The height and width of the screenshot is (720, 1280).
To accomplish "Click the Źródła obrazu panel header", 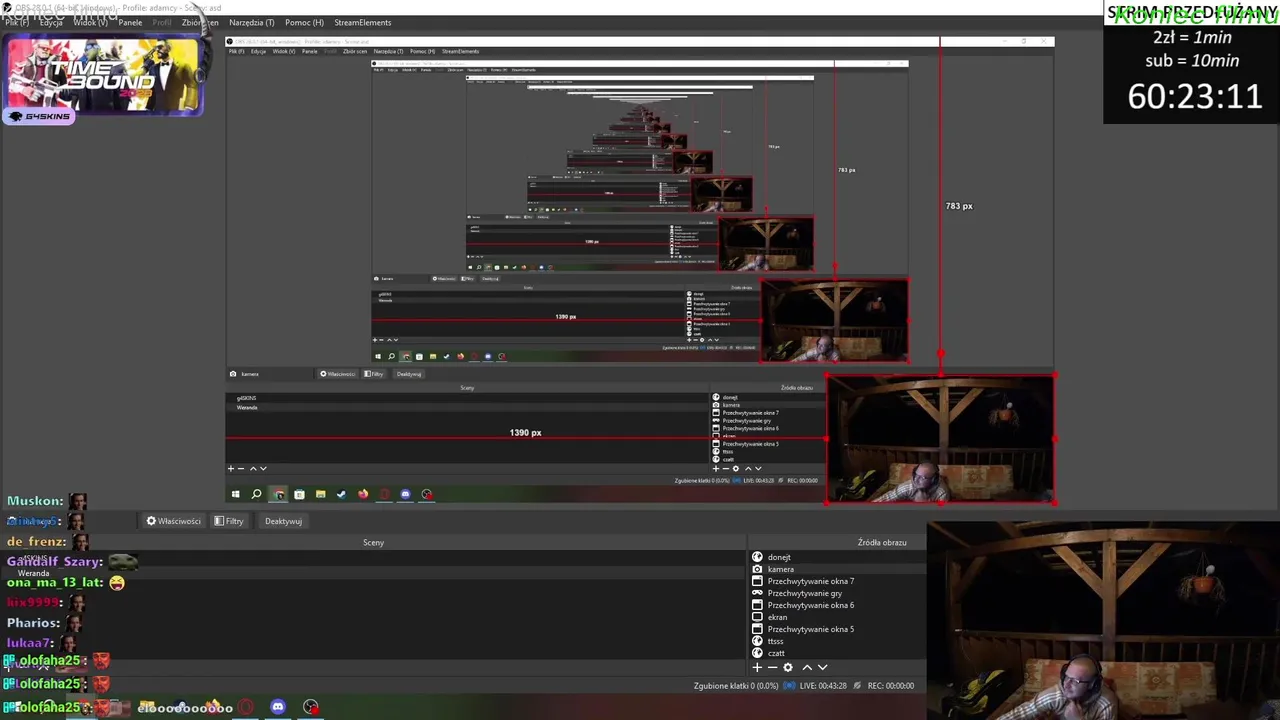I will pyautogui.click(x=882, y=542).
